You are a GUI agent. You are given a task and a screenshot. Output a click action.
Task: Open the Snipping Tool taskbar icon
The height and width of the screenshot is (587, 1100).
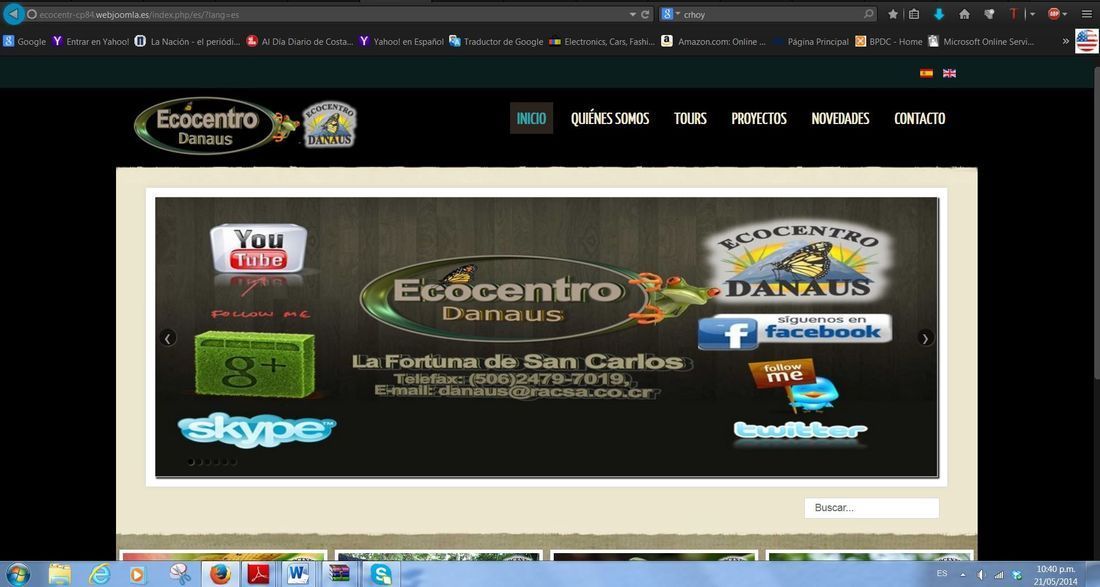tap(180, 574)
